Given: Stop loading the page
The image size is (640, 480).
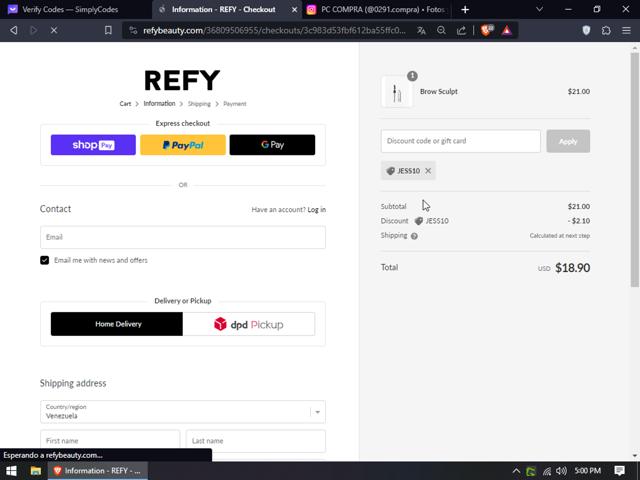Looking at the screenshot, I should pyautogui.click(x=53, y=30).
